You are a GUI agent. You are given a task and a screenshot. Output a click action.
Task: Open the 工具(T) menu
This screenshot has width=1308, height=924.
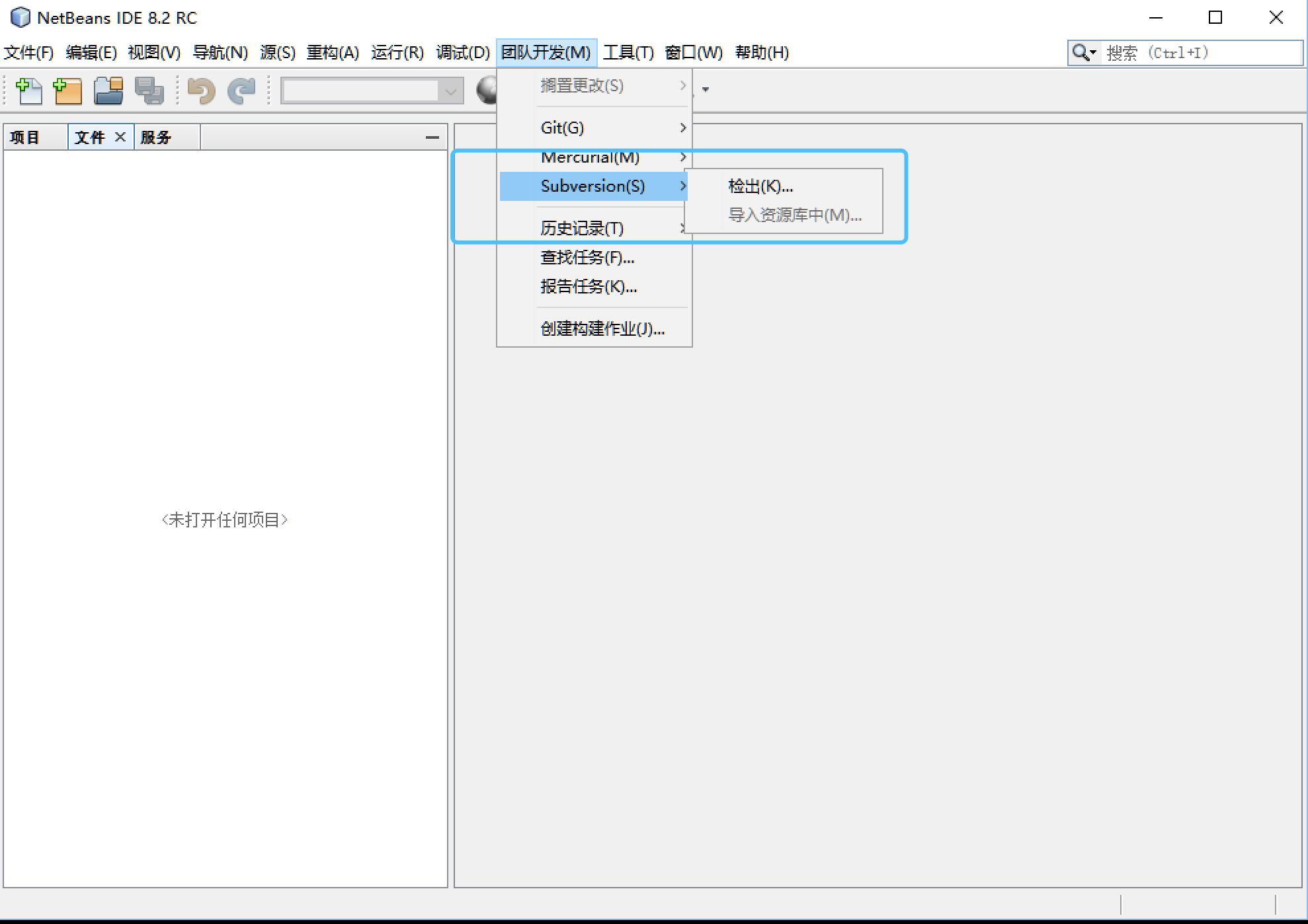click(628, 52)
